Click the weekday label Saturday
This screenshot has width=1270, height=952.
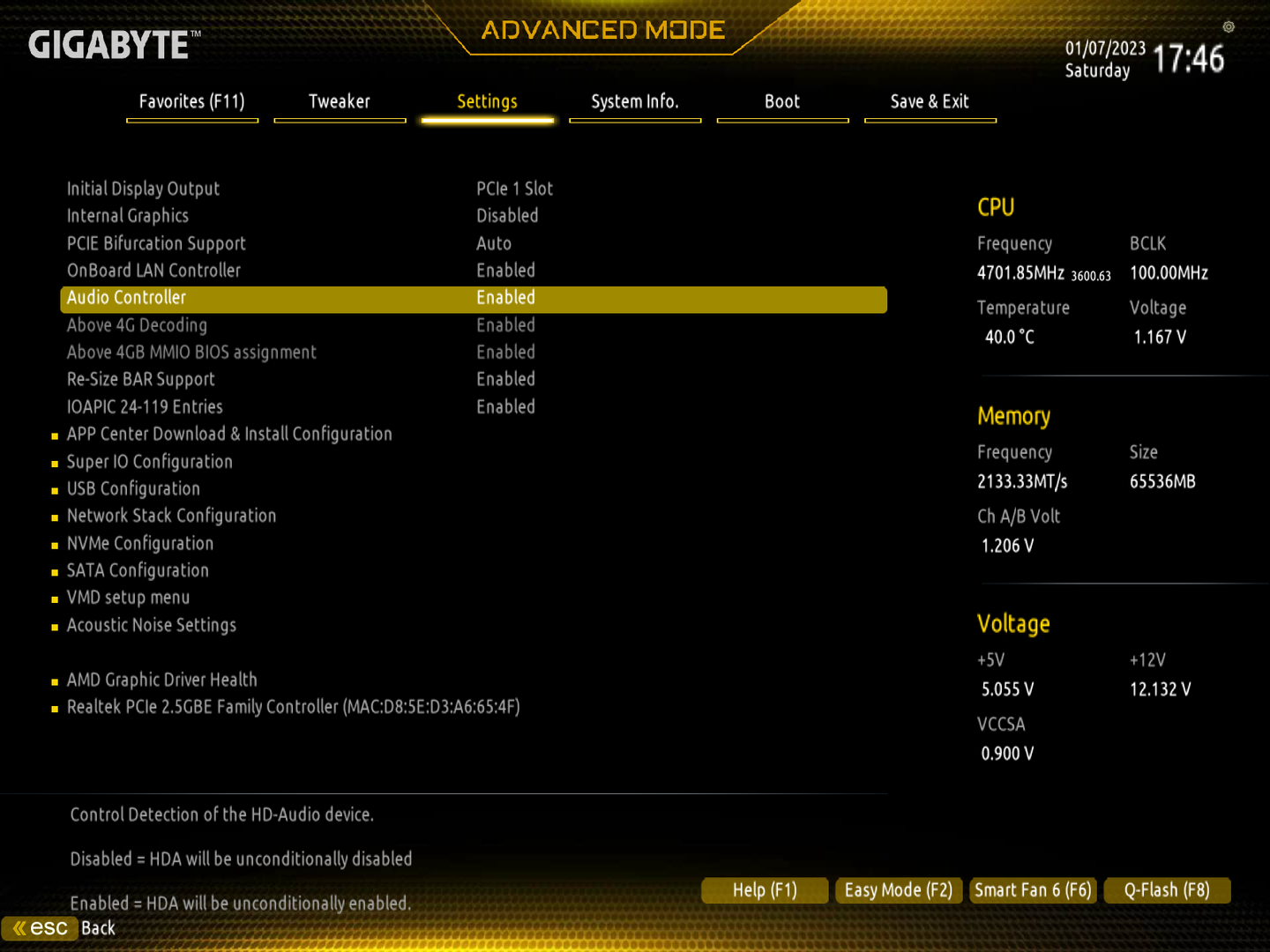(1097, 71)
